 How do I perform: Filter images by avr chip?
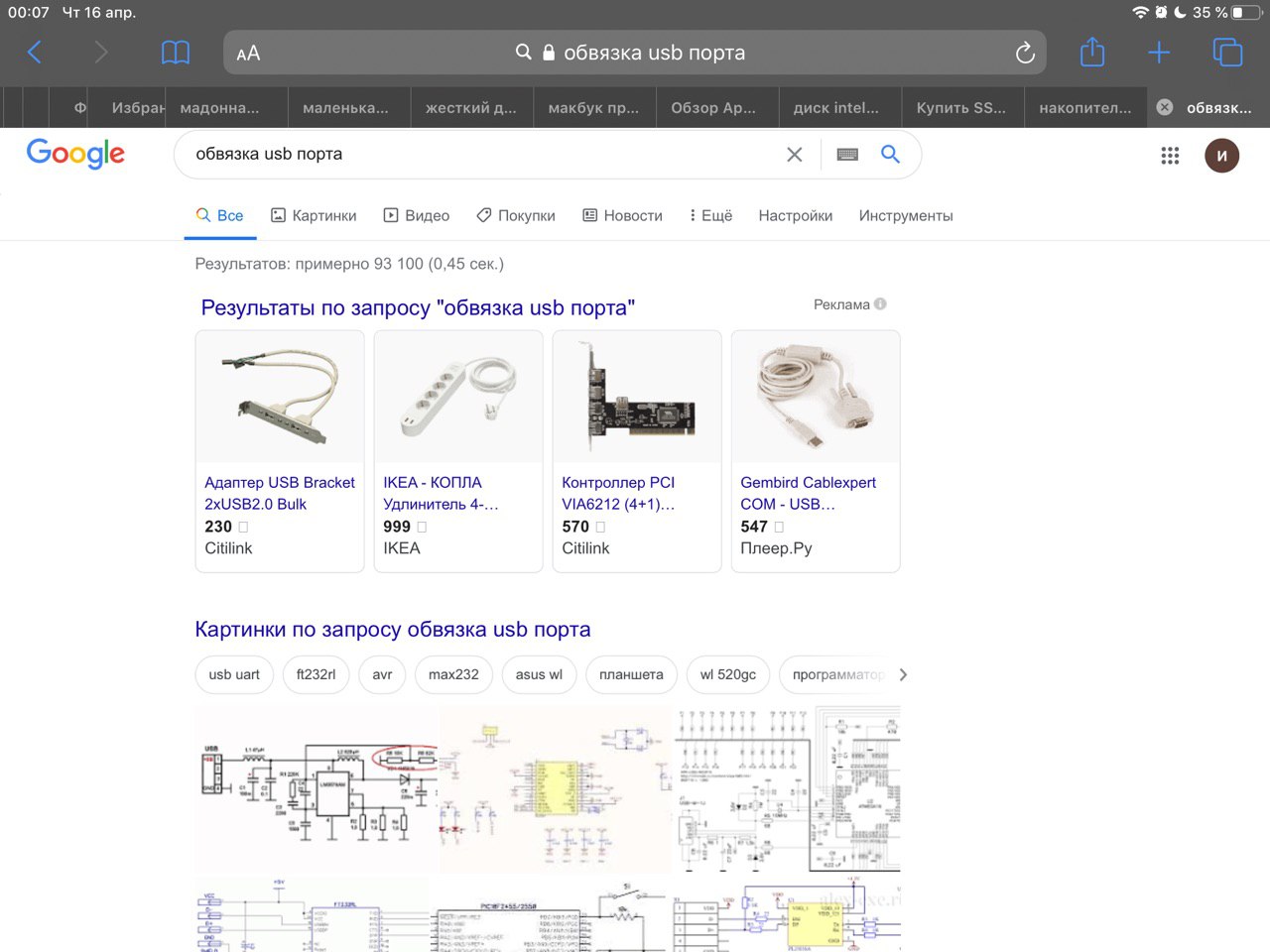(382, 674)
